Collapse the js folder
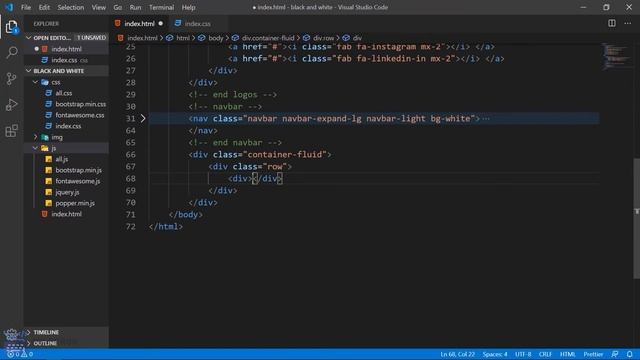This screenshot has height=360, width=640. tap(35, 148)
